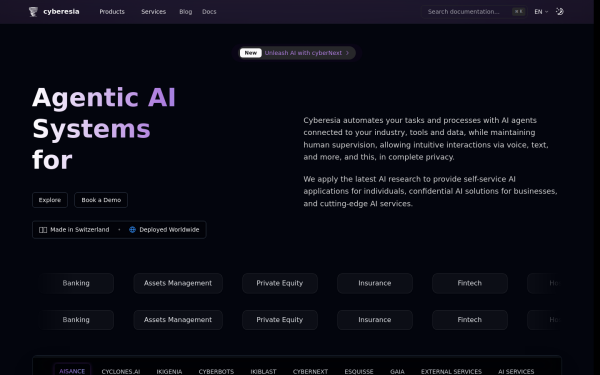
Task: Open the Services menu
Action: pos(153,12)
